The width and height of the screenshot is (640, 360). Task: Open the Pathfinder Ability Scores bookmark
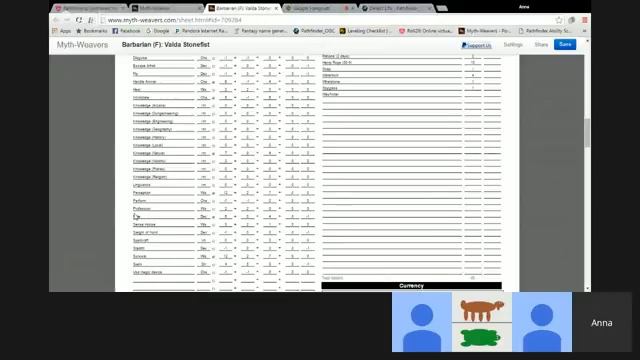[x=545, y=31]
